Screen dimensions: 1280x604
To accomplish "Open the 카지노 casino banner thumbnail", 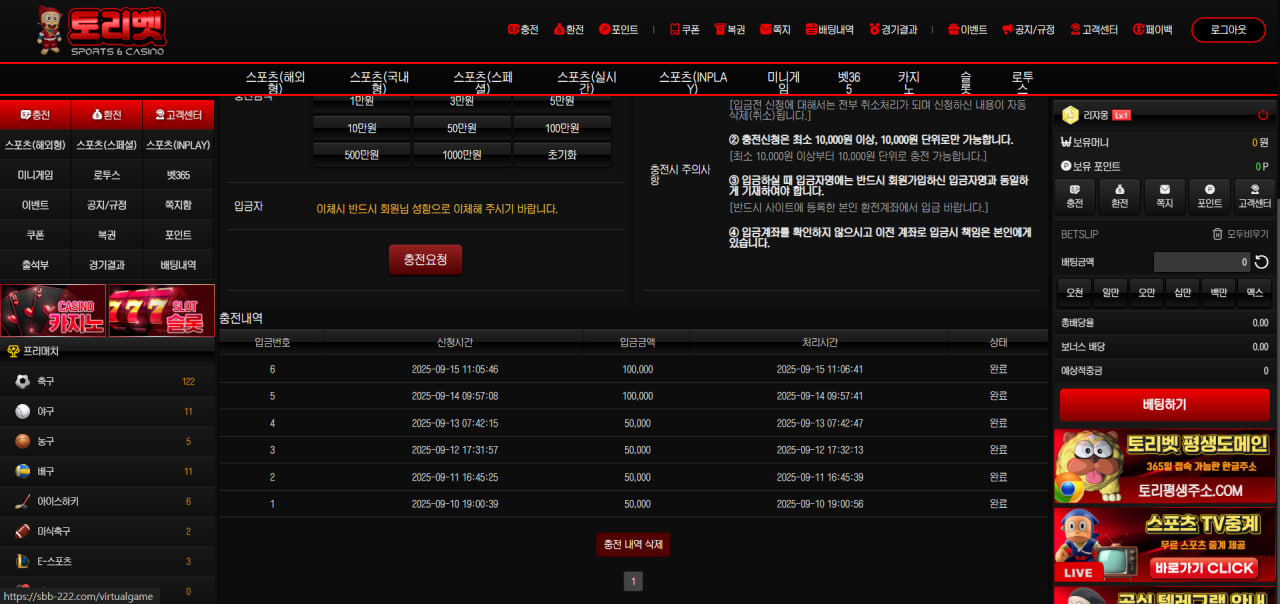I will point(53,310).
